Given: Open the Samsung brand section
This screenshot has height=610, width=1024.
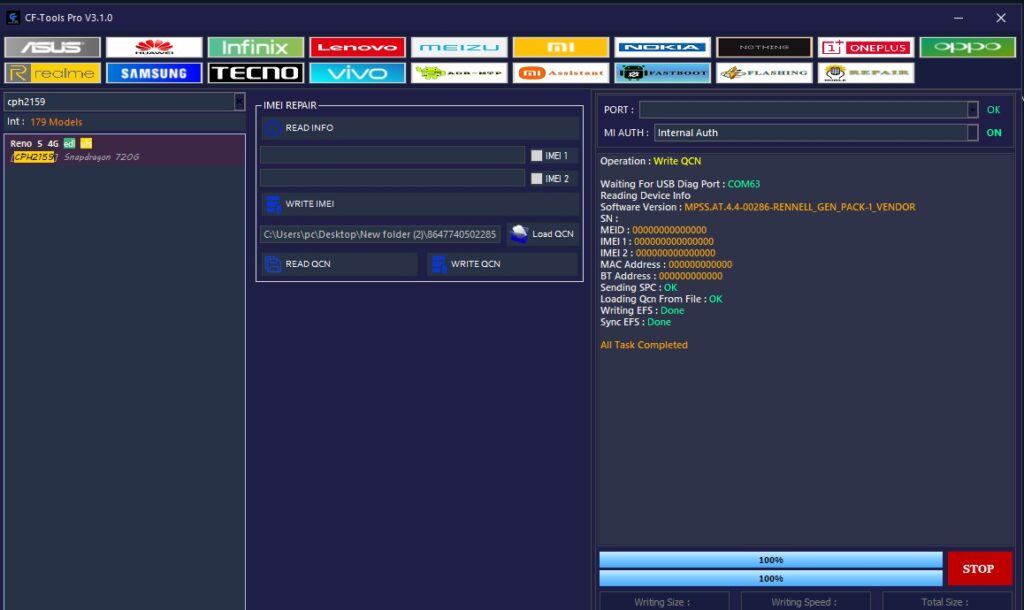Looking at the screenshot, I should click(154, 73).
